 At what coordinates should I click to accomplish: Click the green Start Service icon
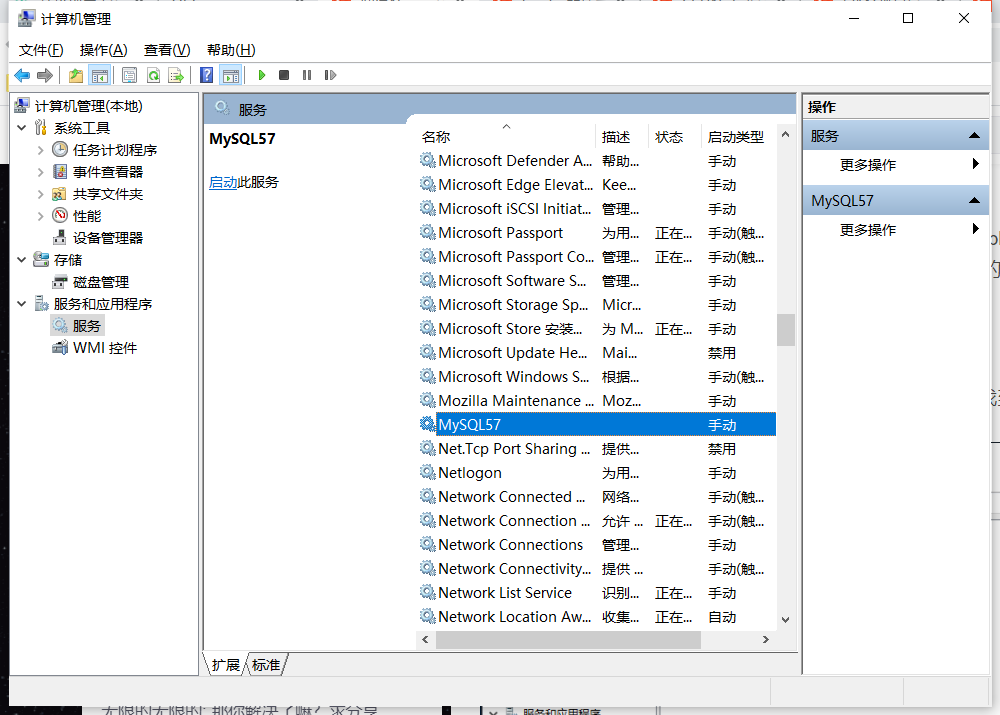(261, 75)
